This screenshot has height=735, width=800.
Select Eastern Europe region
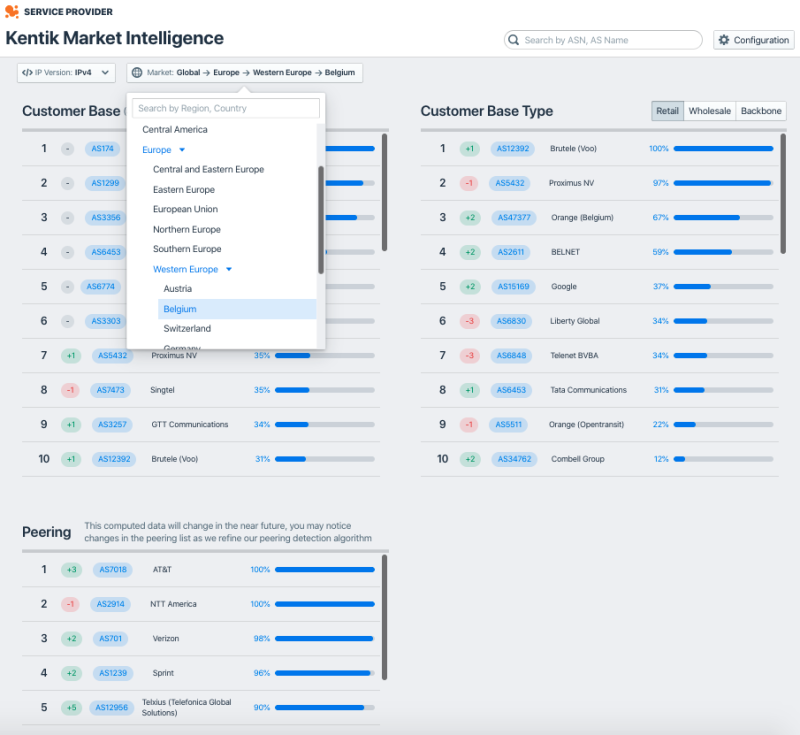click(184, 190)
